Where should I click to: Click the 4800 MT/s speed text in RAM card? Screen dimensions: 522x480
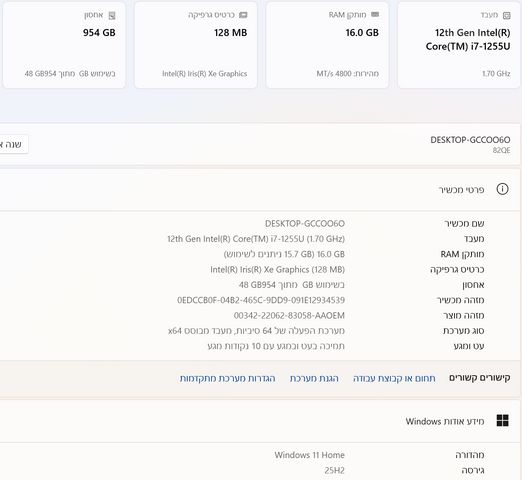348,74
